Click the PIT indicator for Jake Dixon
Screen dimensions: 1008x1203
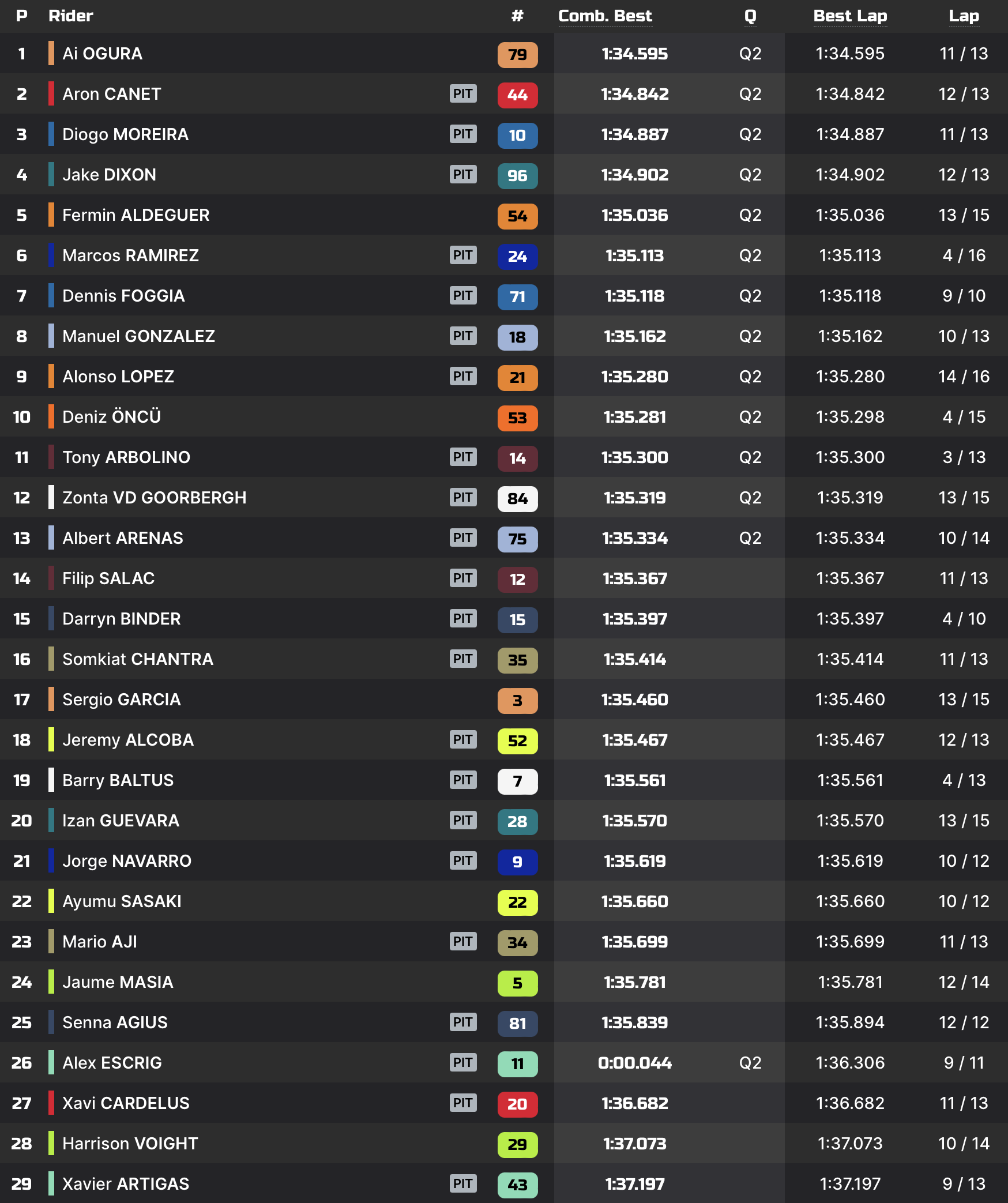(x=463, y=174)
